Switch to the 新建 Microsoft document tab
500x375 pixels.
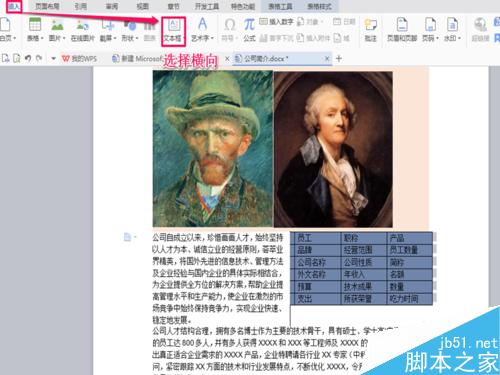137,59
